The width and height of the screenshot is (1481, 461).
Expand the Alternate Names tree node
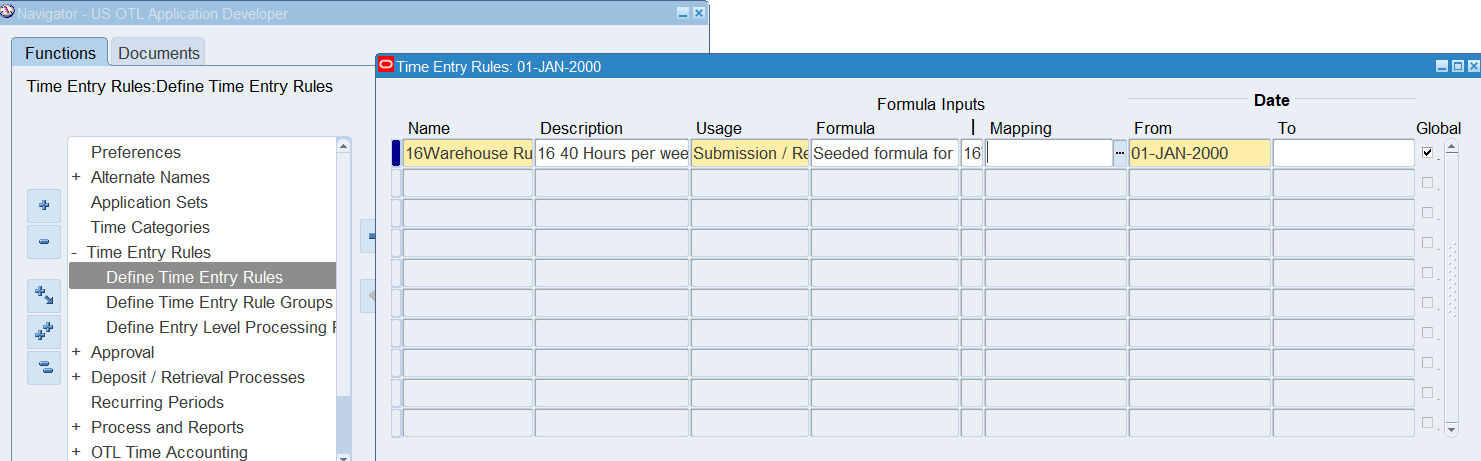76,177
